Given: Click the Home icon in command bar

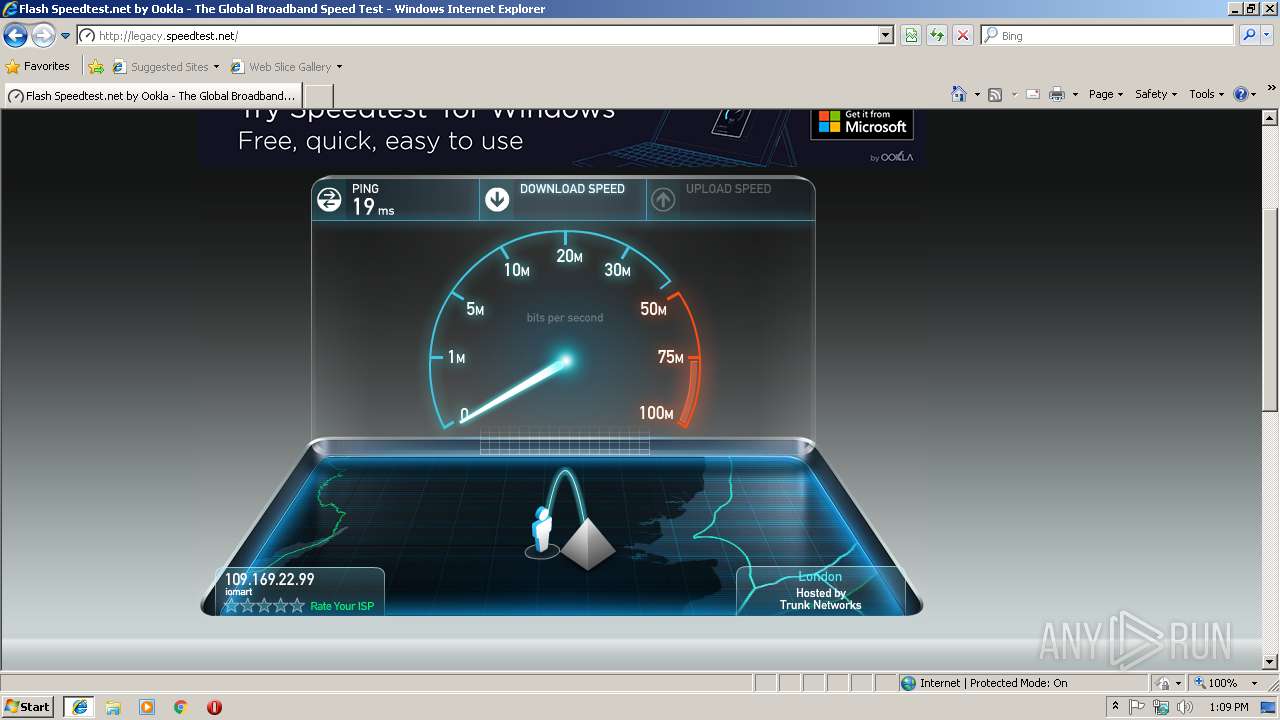Looking at the screenshot, I should tap(959, 94).
